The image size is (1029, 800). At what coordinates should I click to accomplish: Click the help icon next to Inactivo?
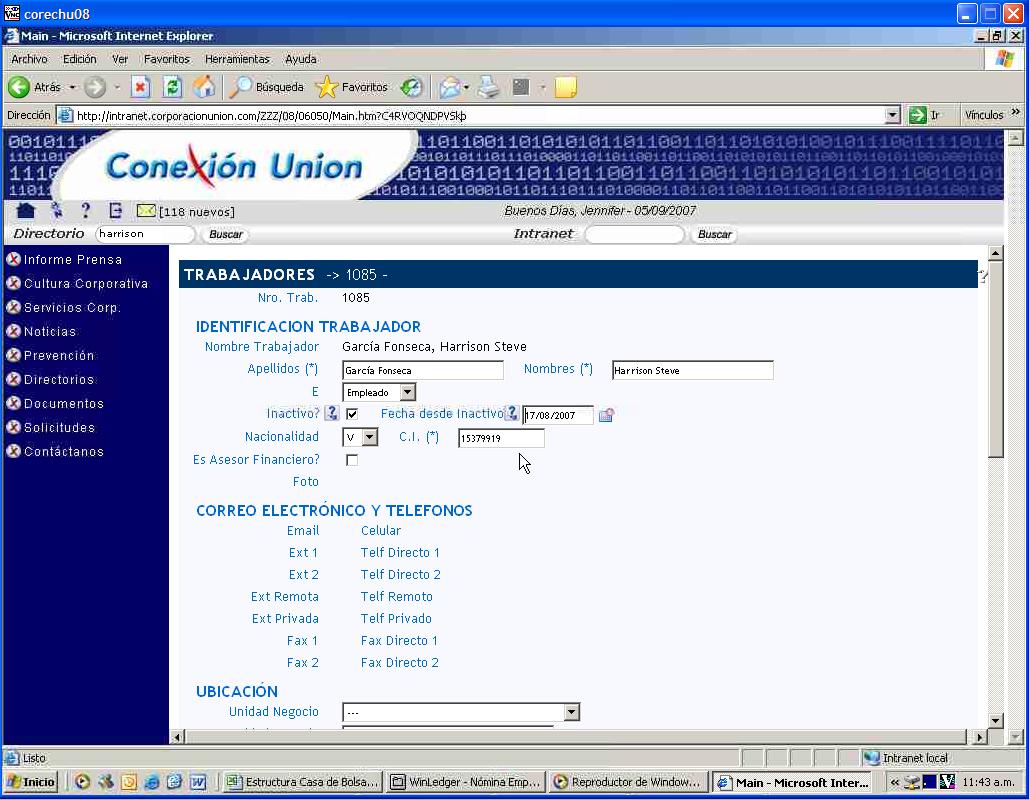tap(332, 413)
